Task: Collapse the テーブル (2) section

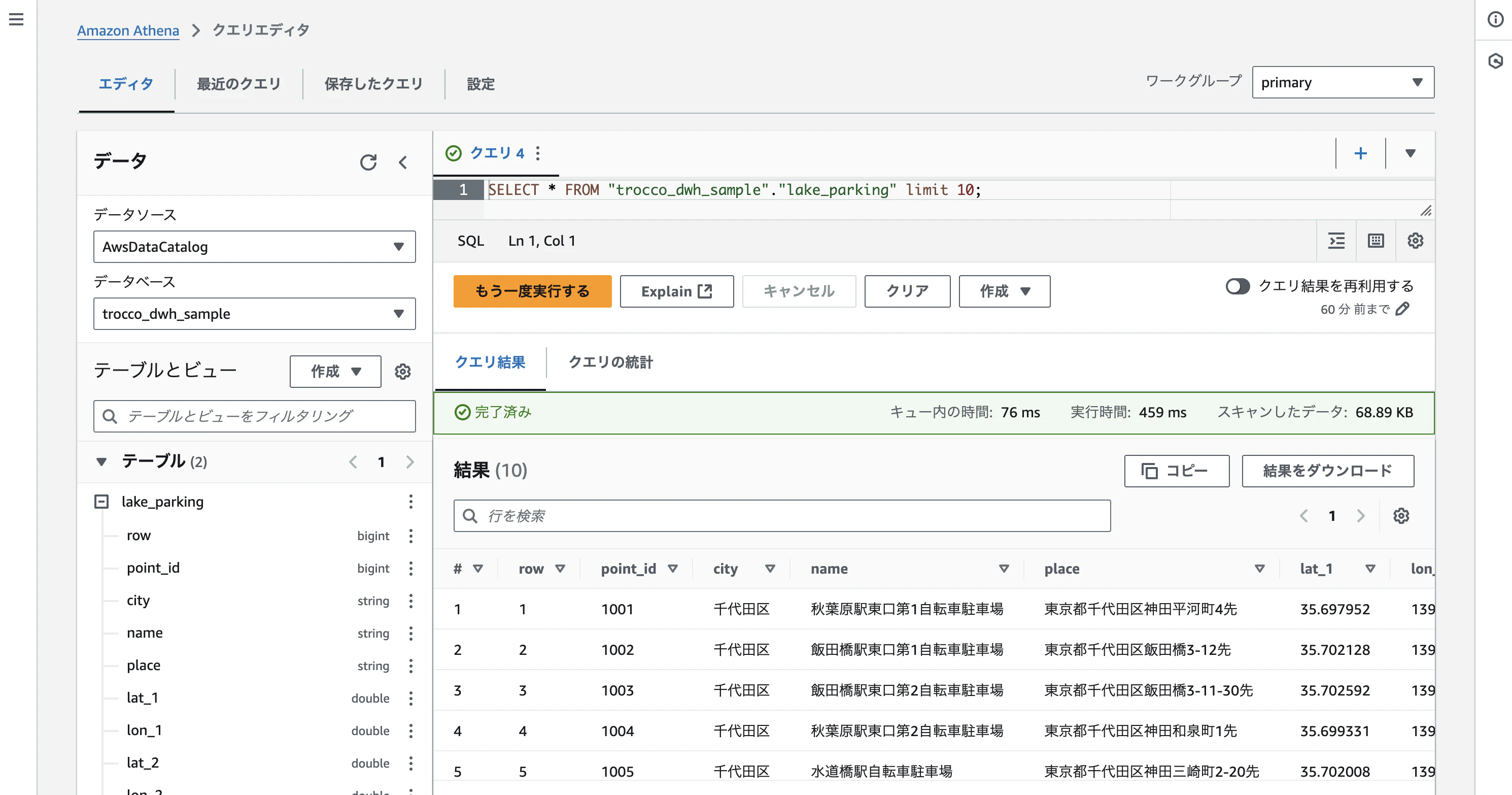Action: [x=101, y=462]
